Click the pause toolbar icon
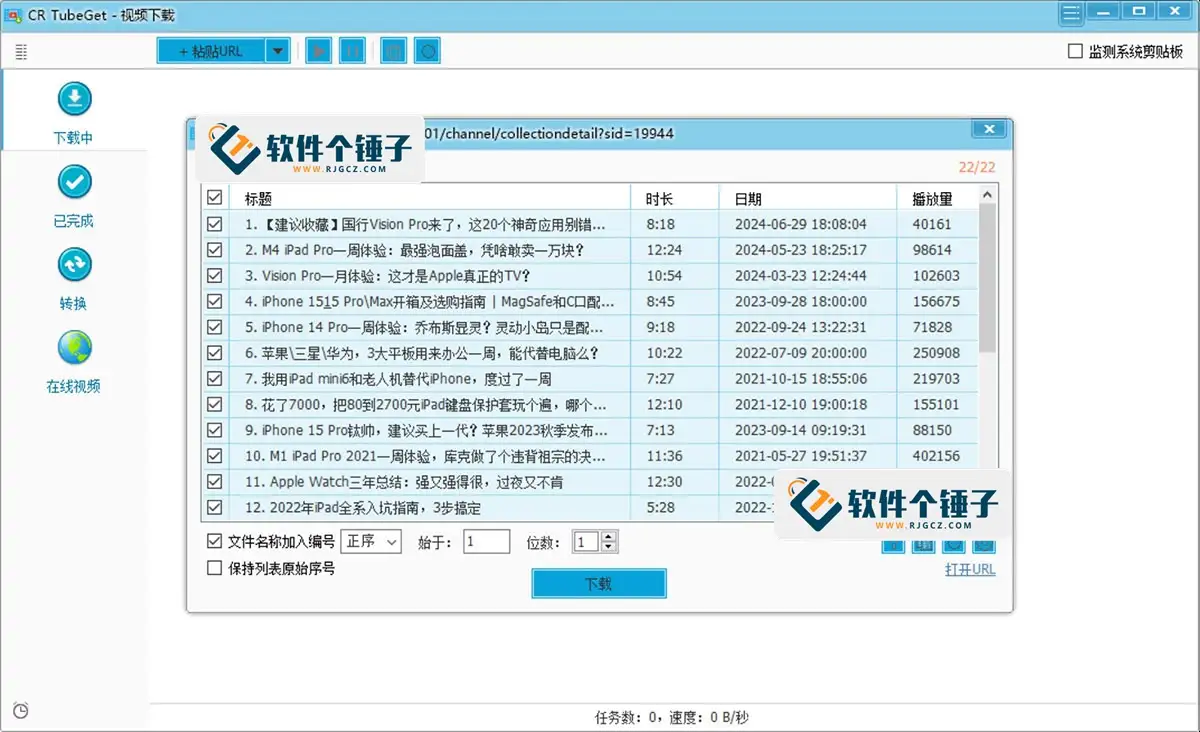 coord(352,51)
